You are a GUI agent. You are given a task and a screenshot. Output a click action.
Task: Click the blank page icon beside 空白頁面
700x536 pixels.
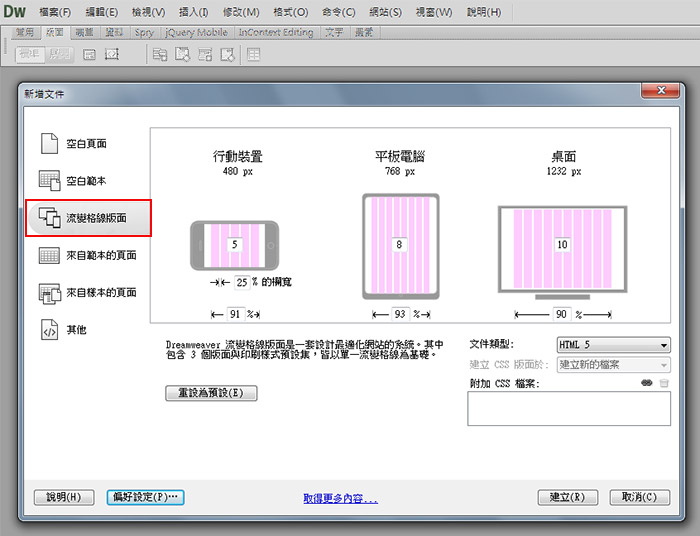[x=49, y=143]
